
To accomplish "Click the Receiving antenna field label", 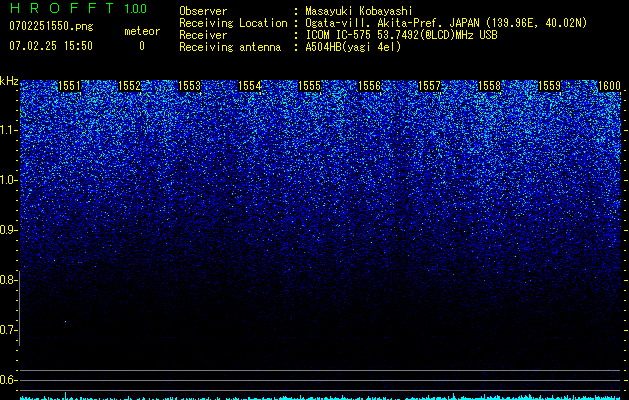I will point(230,47).
